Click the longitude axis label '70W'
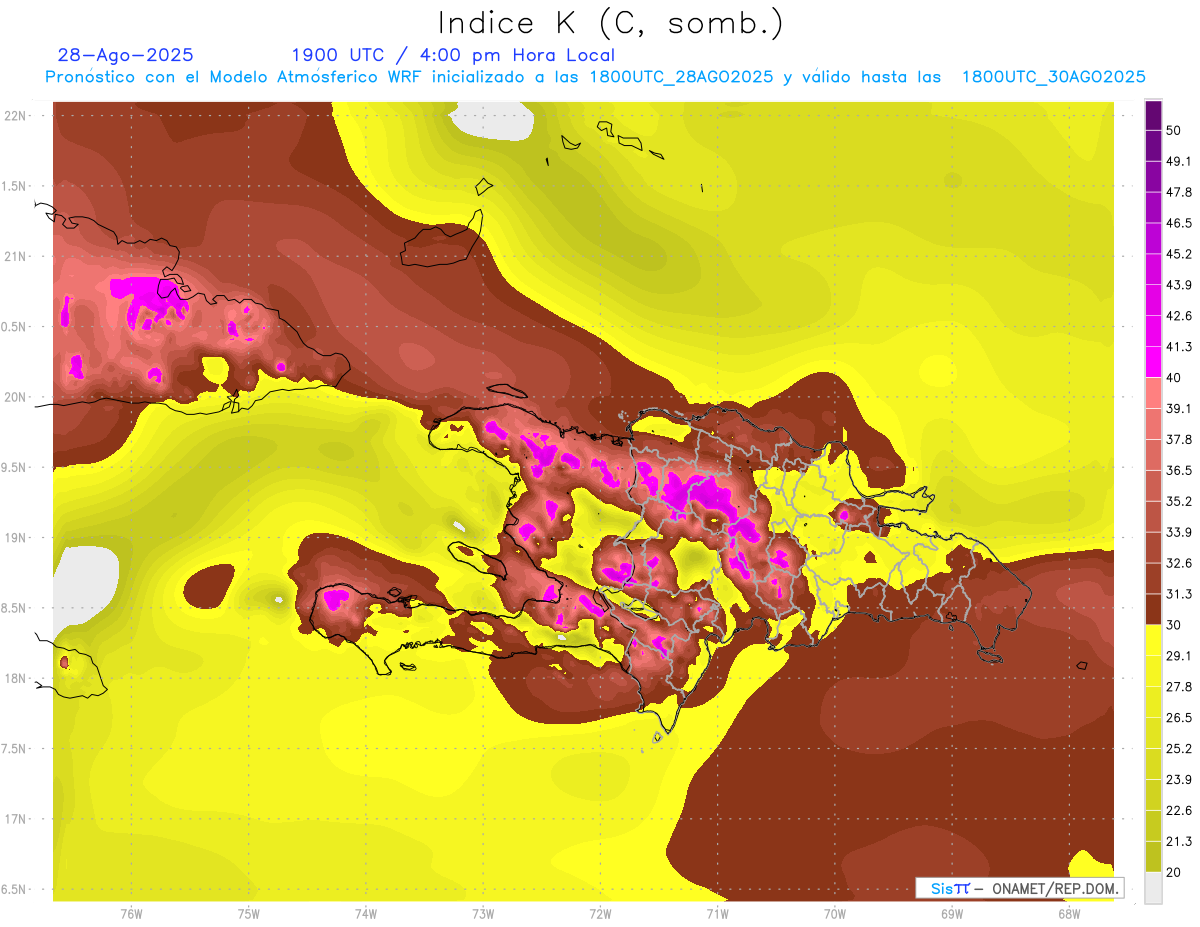The image size is (1200, 927). [x=835, y=913]
